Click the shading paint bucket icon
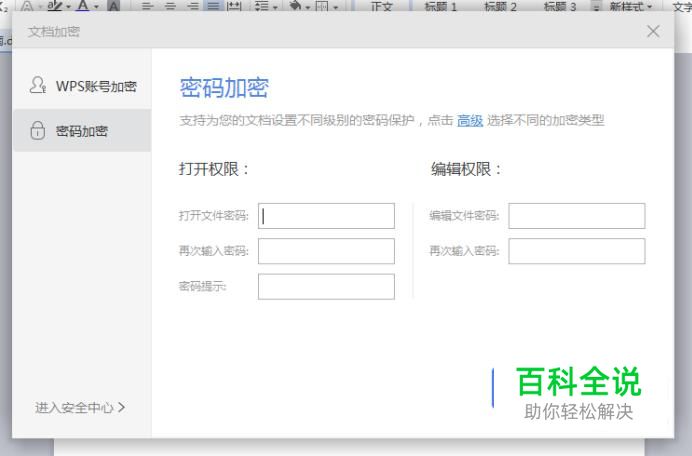 point(295,6)
